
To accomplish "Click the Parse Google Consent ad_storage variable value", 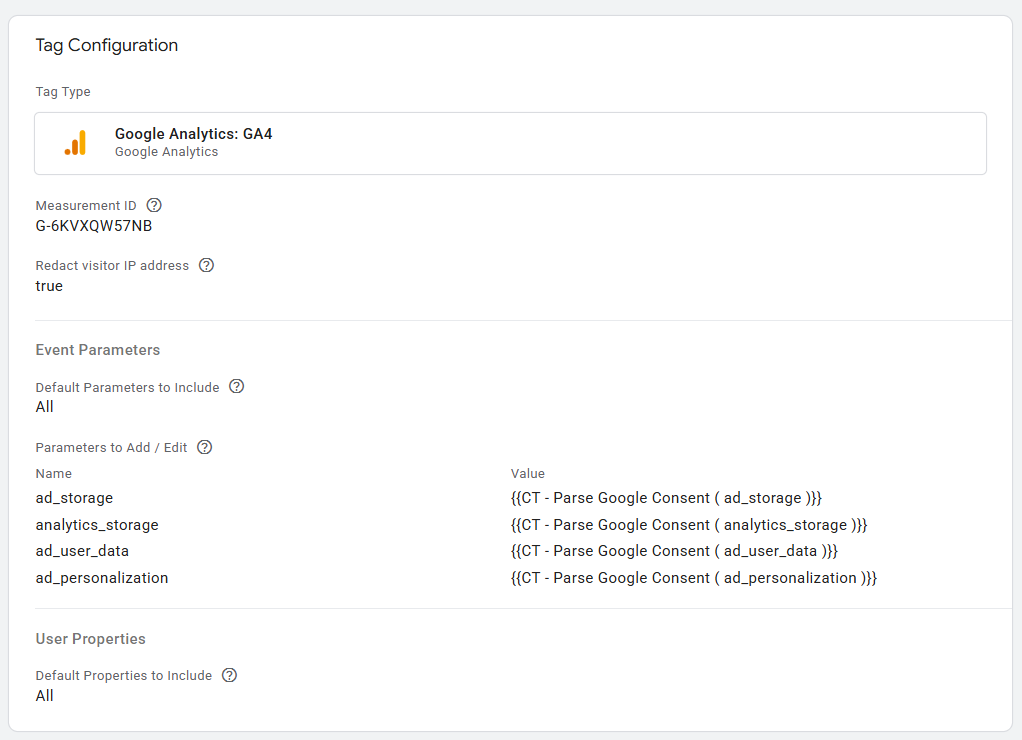I will point(666,498).
